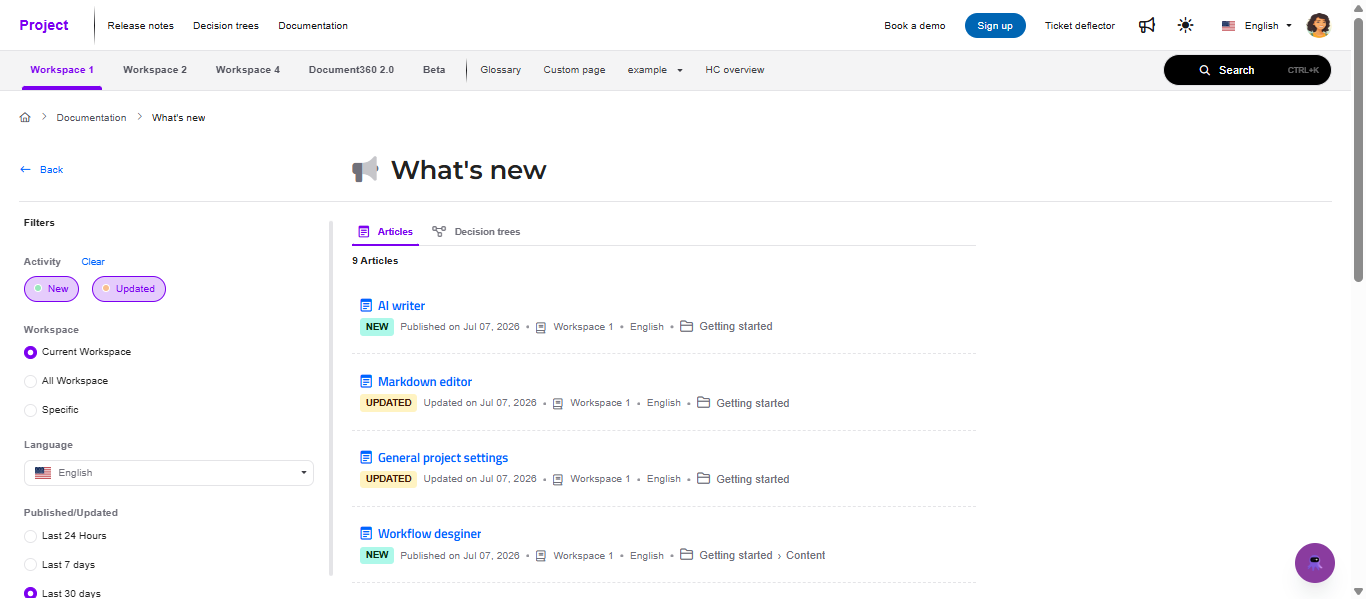Switch to Beta tab
The height and width of the screenshot is (599, 1366).
pyautogui.click(x=434, y=70)
